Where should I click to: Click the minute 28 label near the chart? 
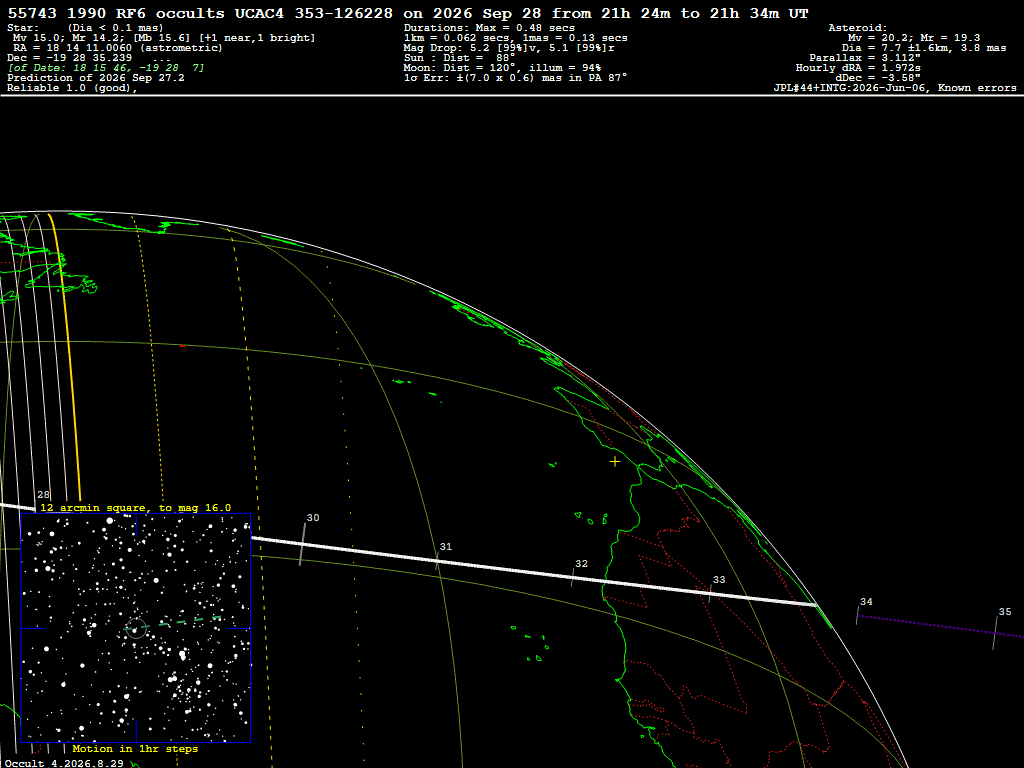click(x=43, y=494)
